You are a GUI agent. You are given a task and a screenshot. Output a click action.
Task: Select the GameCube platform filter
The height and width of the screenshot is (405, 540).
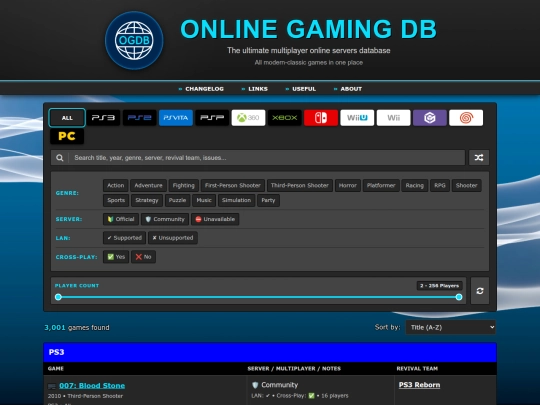coord(430,118)
